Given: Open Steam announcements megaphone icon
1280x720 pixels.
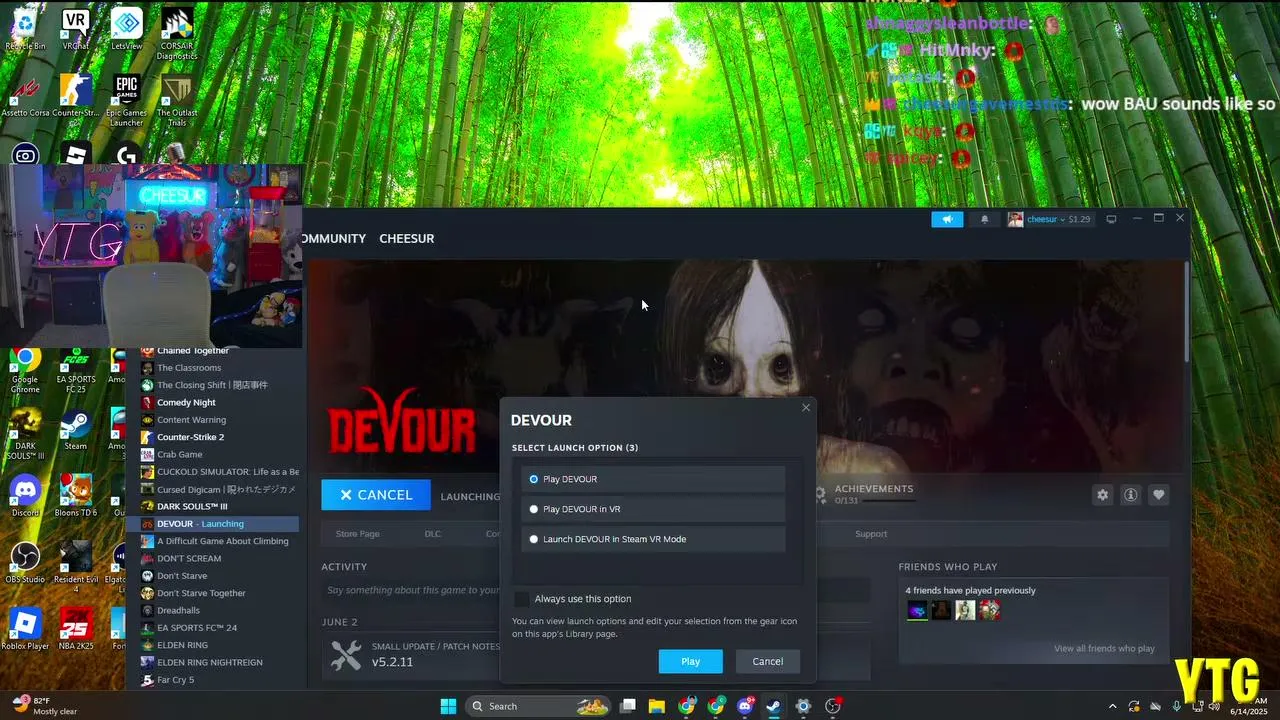Looking at the screenshot, I should [947, 219].
